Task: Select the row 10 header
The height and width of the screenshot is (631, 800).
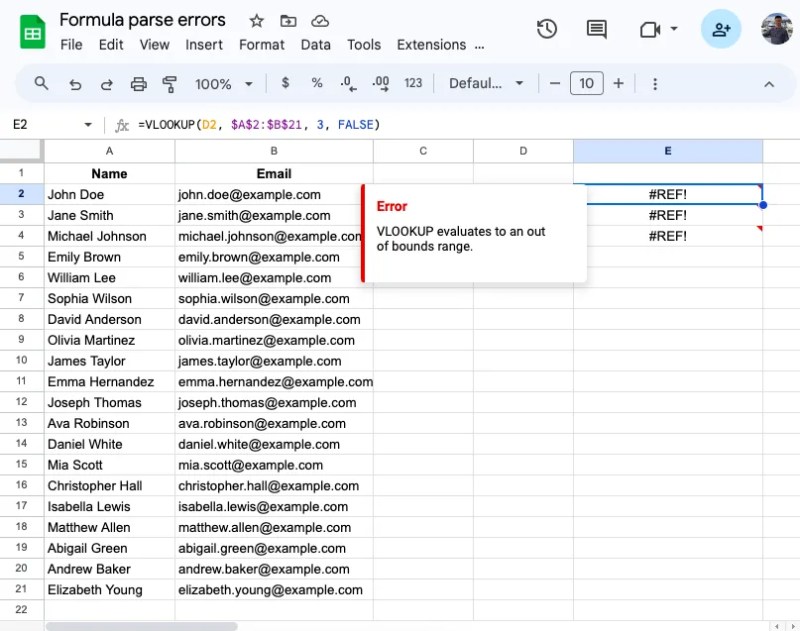Action: [x=21, y=361]
